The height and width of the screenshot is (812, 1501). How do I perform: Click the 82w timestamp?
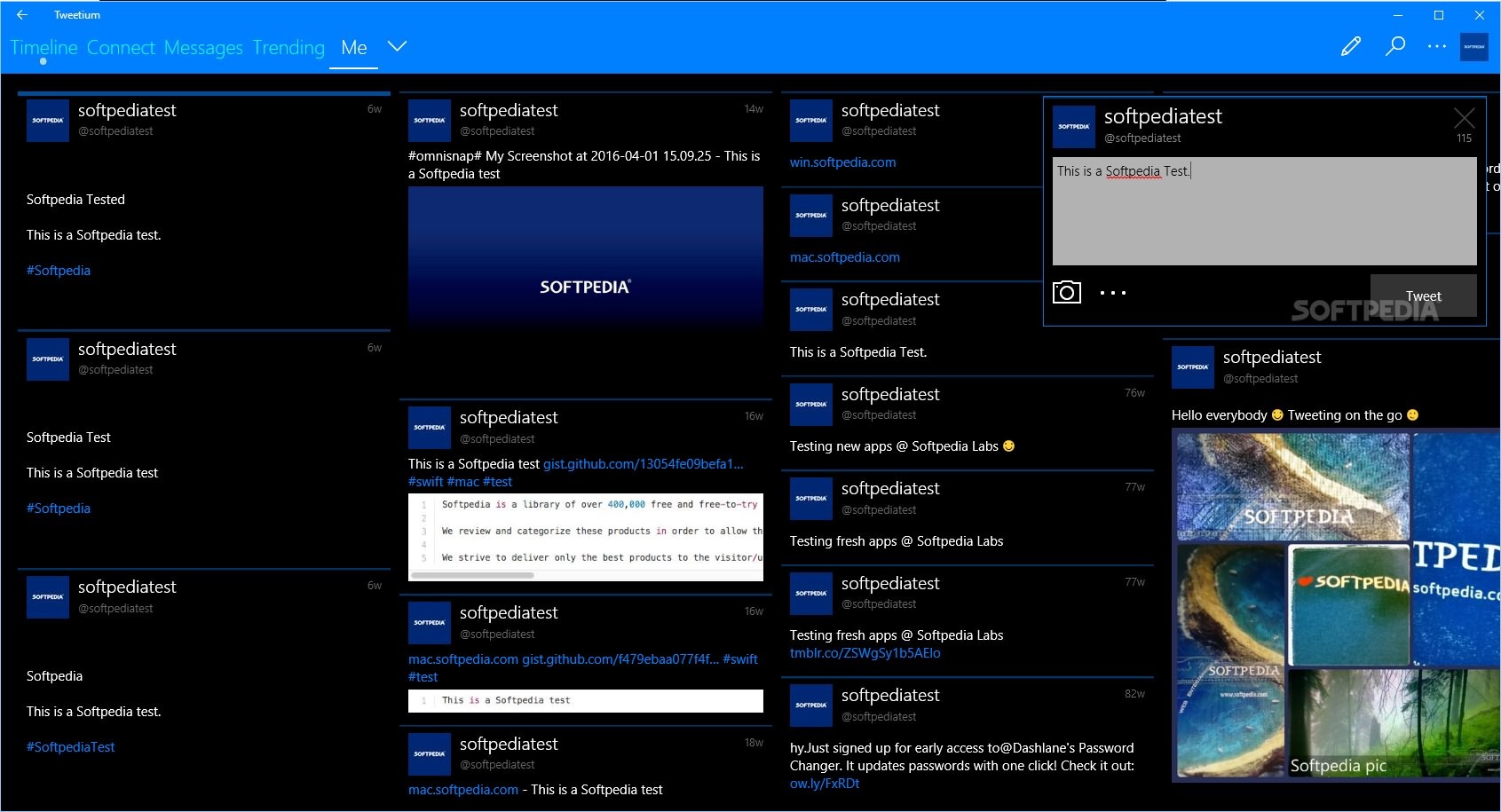tap(1134, 694)
